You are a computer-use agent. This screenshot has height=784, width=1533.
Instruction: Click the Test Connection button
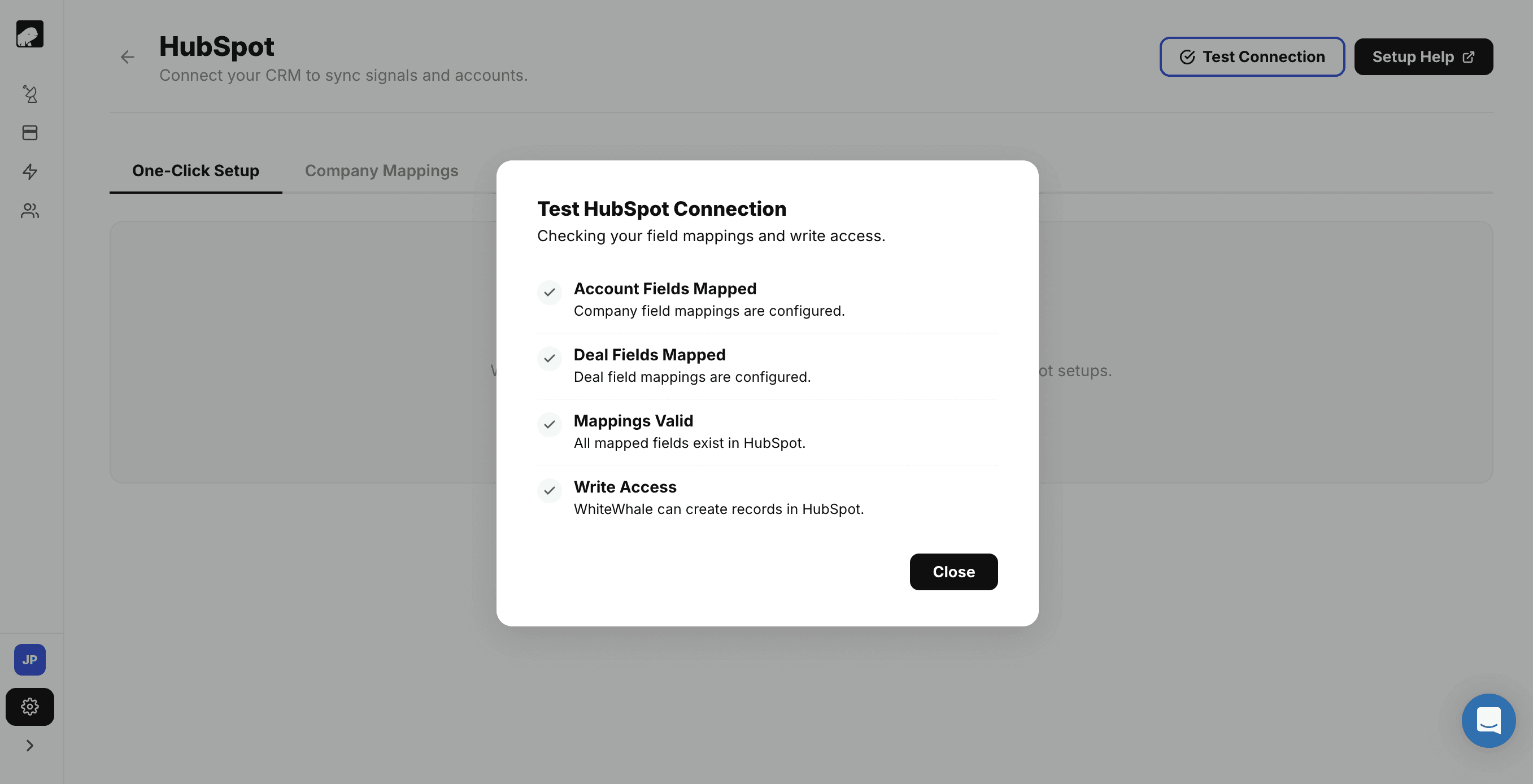click(x=1252, y=57)
